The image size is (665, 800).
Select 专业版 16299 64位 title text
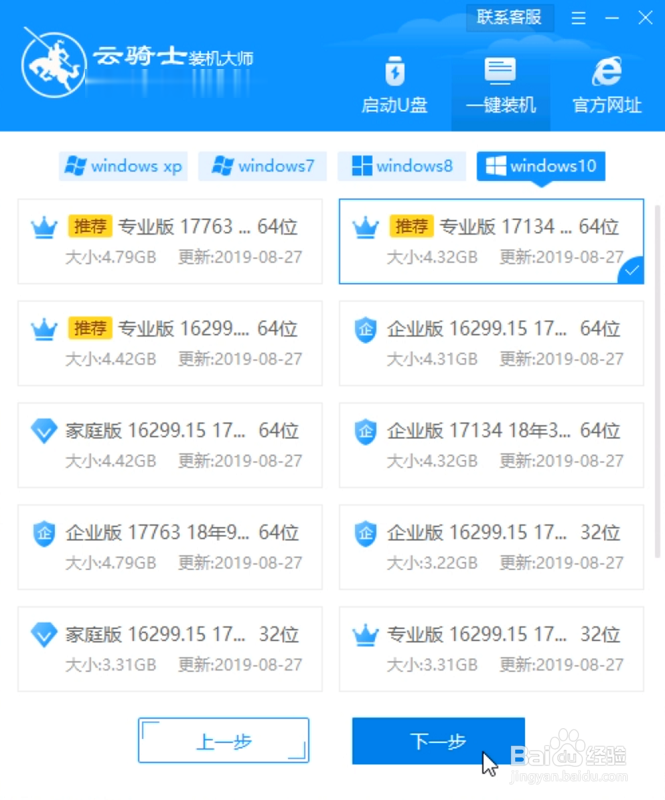click(208, 329)
